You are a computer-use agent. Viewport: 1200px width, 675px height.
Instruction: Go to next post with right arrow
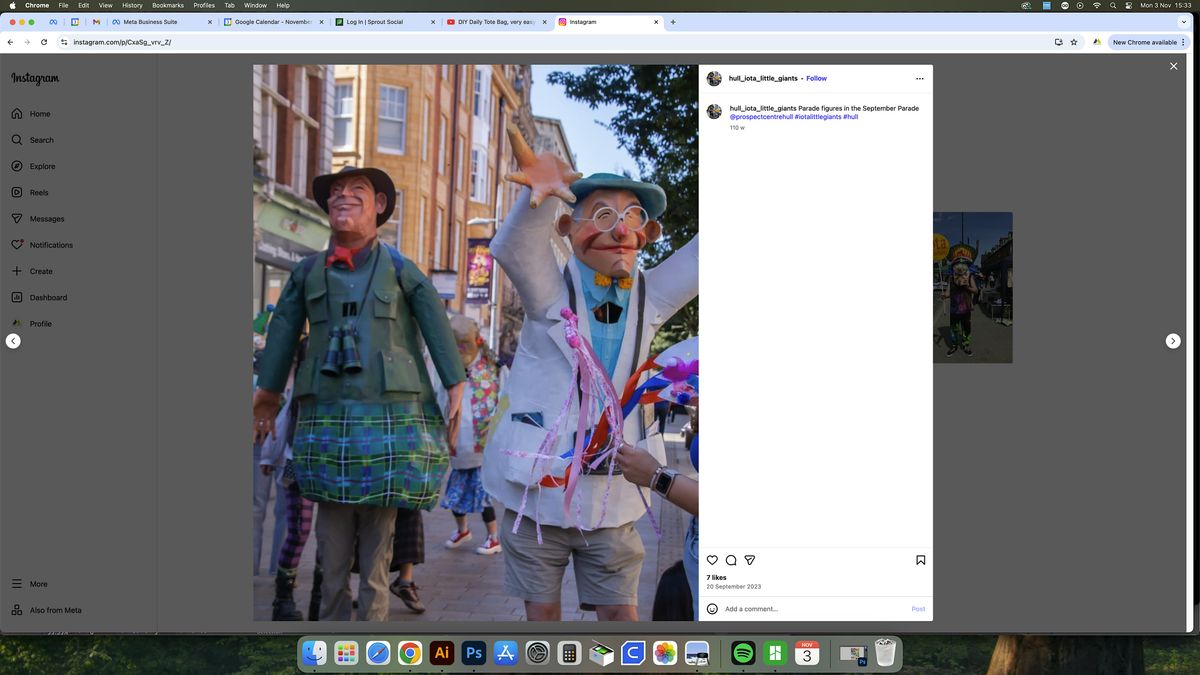click(x=1173, y=341)
